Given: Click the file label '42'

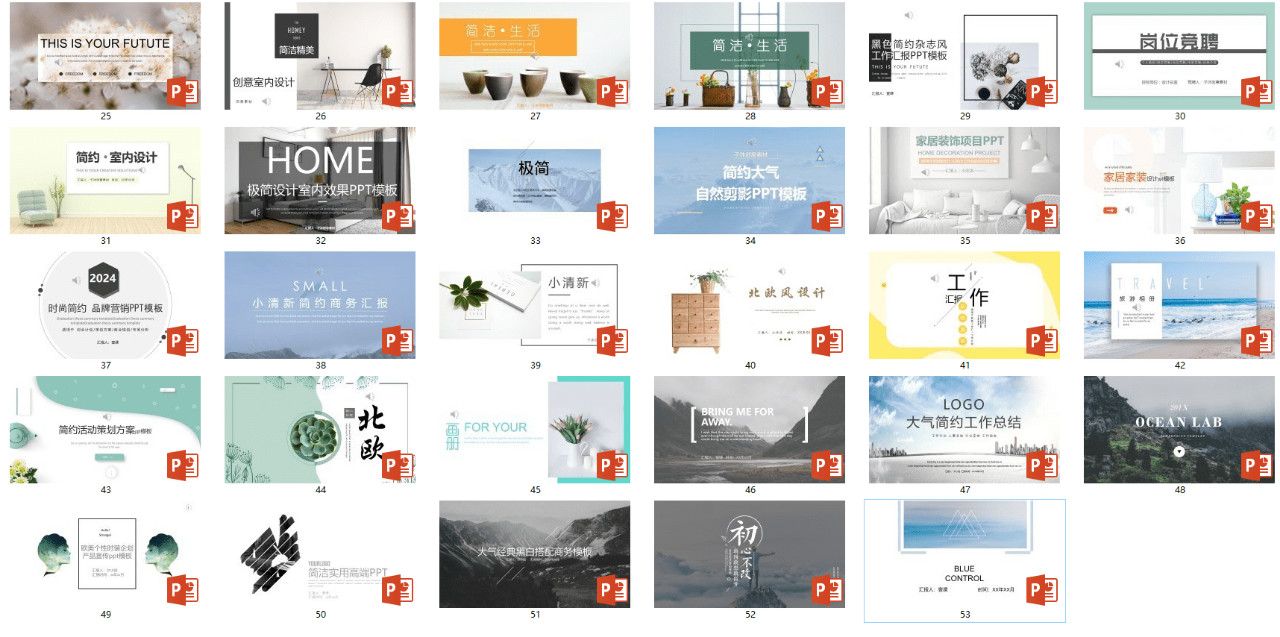Looking at the screenshot, I should (1180, 366).
